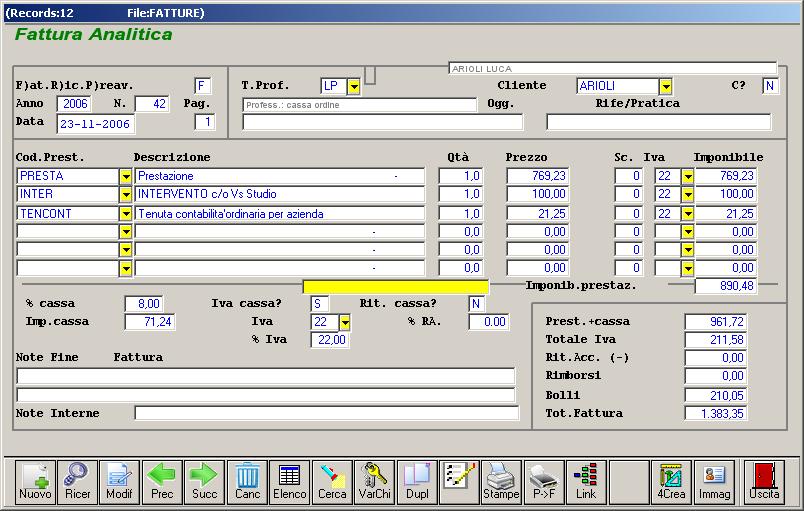Click the Qtà field of PRESTA row
The height and width of the screenshot is (511, 804).
point(460,176)
